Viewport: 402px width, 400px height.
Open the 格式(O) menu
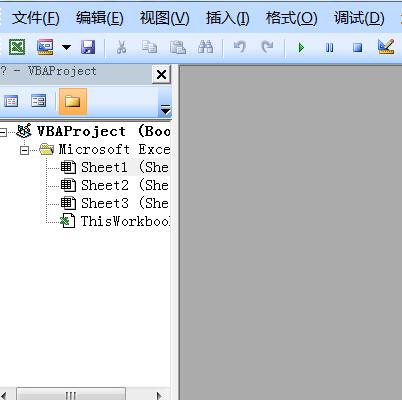[x=291, y=18]
